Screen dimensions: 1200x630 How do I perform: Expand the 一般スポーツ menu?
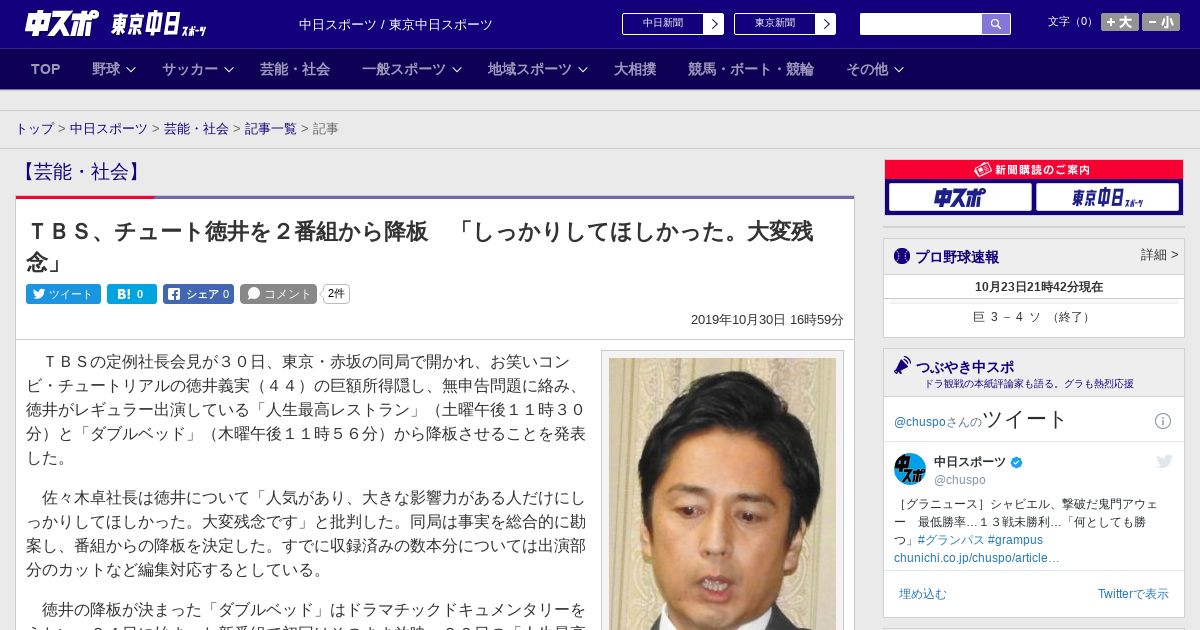coord(412,69)
